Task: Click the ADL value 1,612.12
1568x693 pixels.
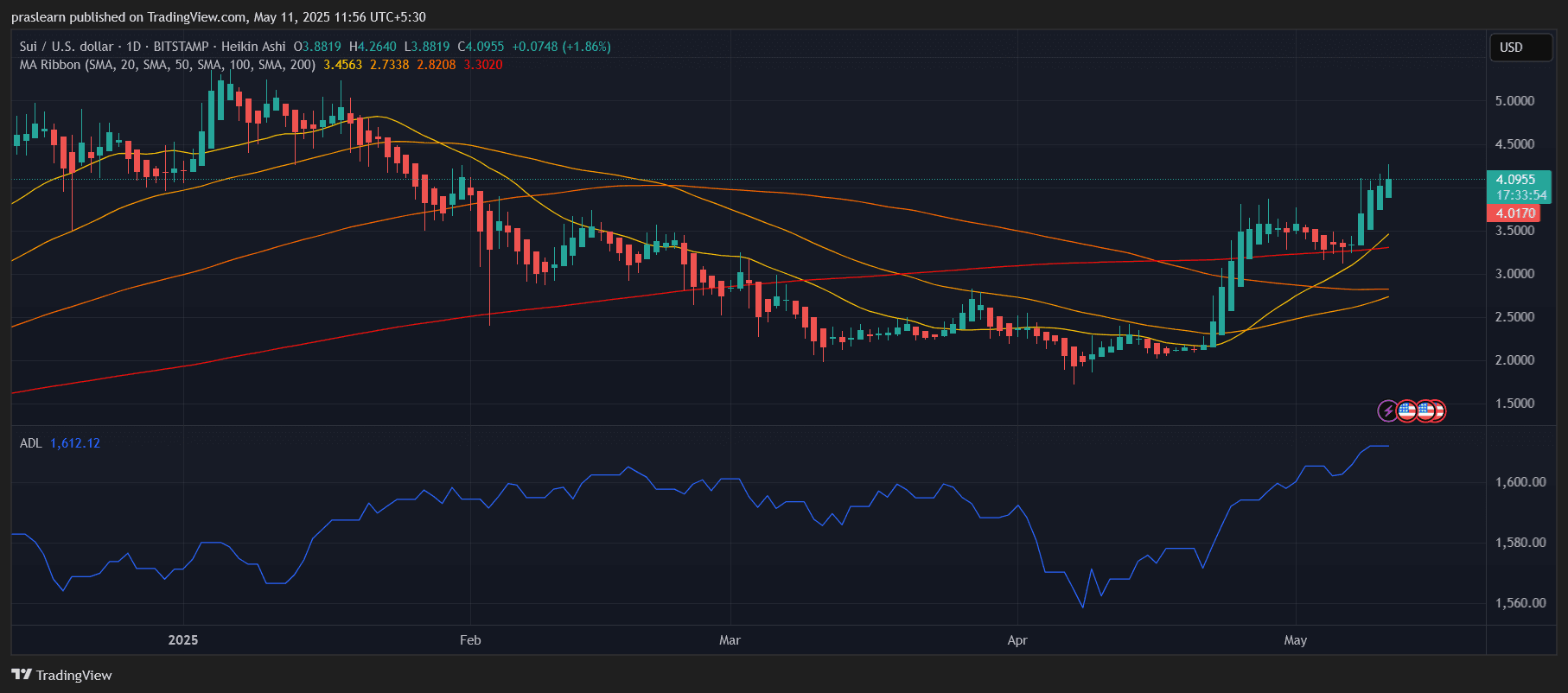Action: tap(75, 443)
